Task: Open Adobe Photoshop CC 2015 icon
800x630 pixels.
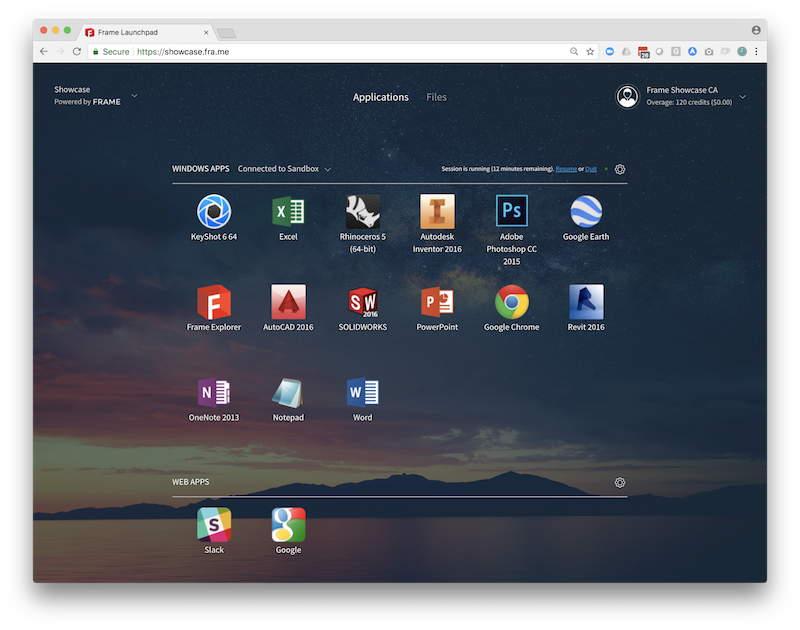Action: tap(512, 211)
